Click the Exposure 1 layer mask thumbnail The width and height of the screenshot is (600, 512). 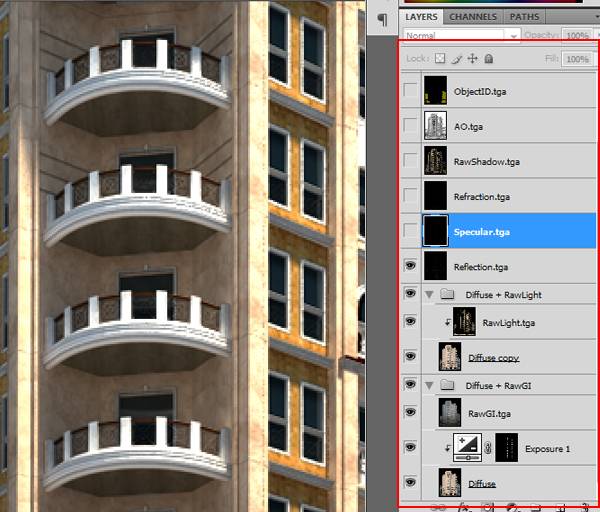pyautogui.click(x=511, y=448)
